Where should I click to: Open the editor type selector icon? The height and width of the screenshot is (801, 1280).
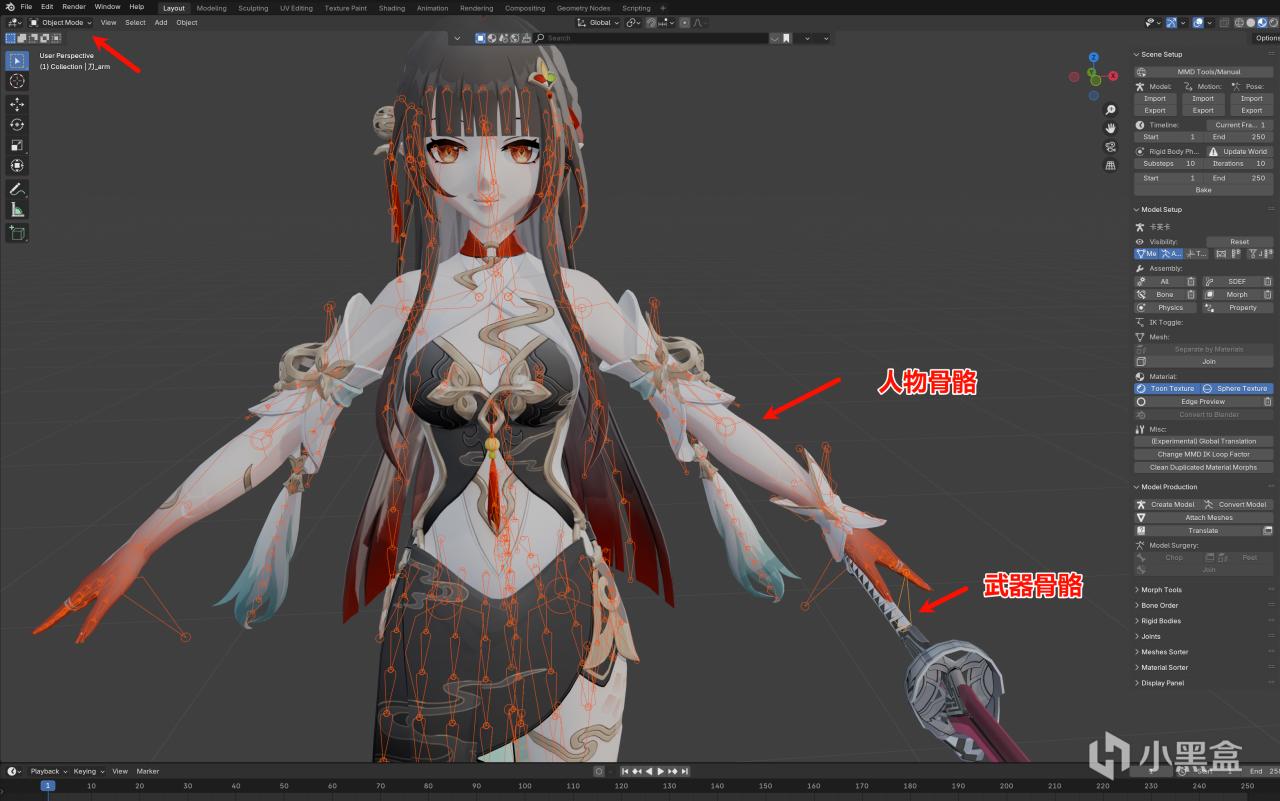pyautogui.click(x=14, y=22)
